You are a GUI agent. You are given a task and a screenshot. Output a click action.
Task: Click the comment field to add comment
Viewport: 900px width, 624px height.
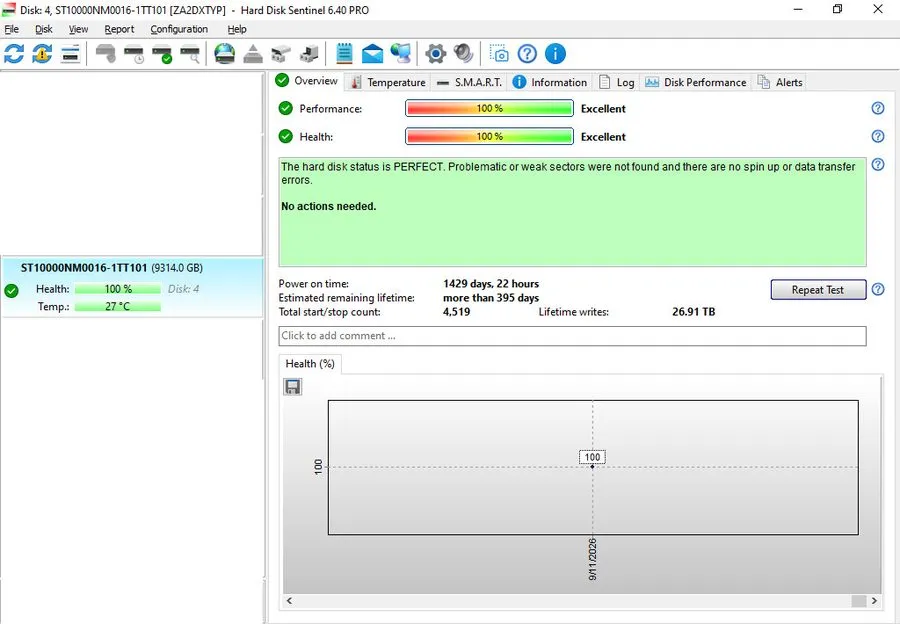coord(572,336)
